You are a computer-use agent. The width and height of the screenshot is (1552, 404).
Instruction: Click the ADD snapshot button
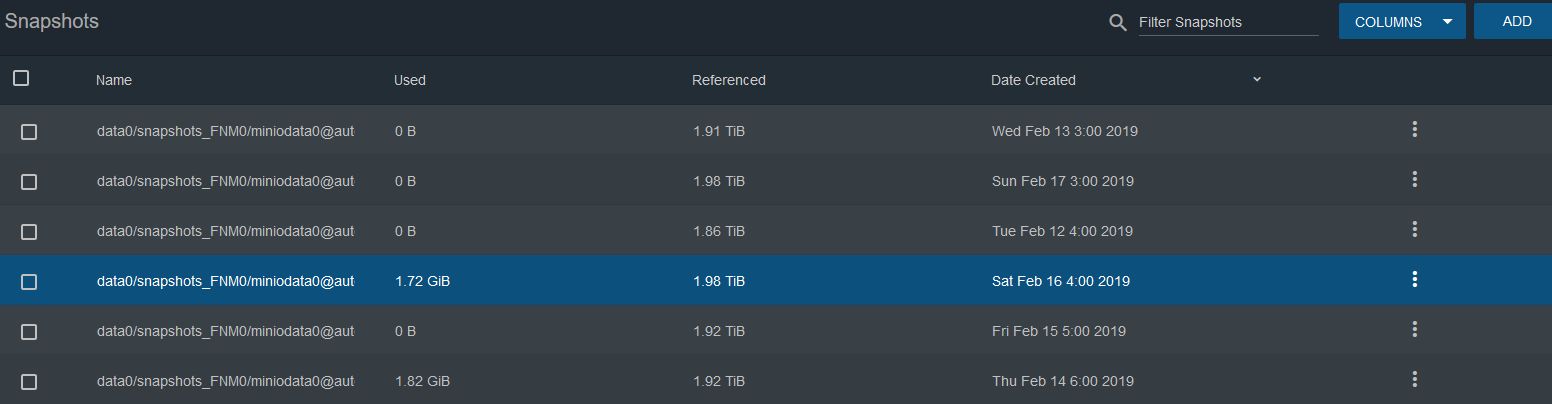pos(1513,21)
